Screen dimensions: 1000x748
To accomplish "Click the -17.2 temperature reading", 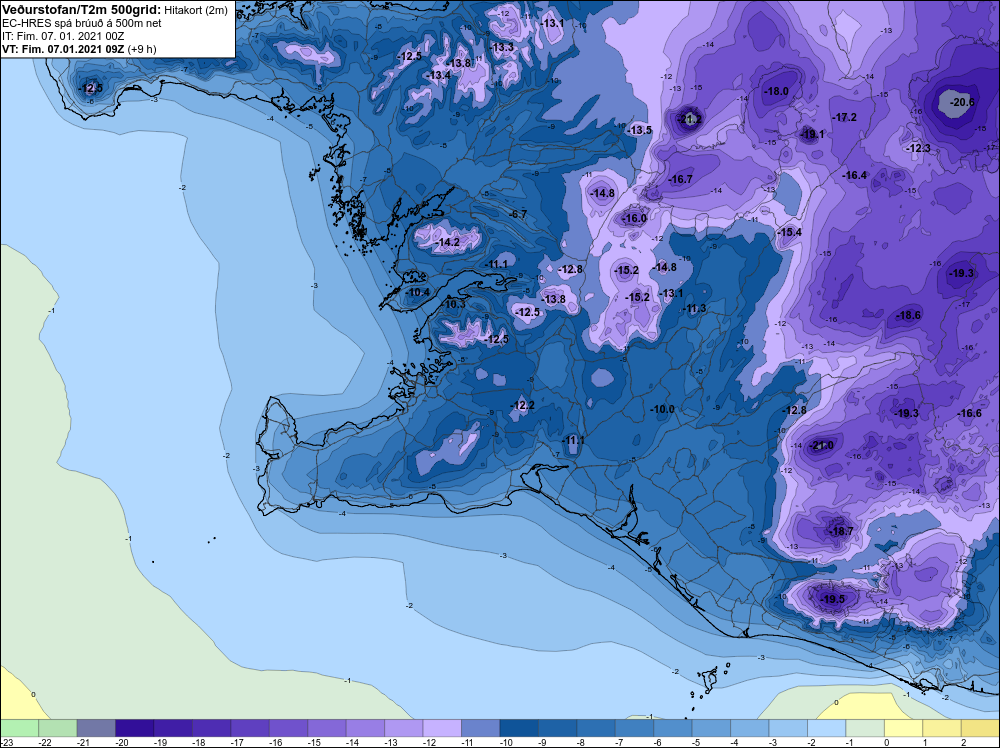I will point(844,117).
